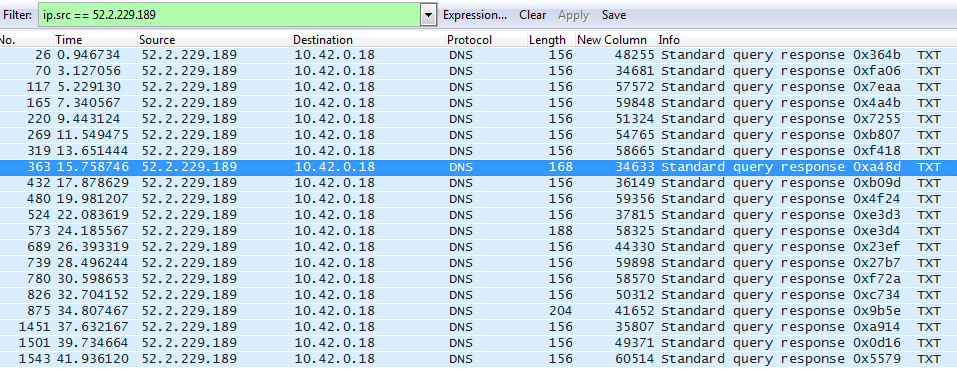The image size is (957, 373).
Task: Select packet number 1451
Action: tap(478, 327)
